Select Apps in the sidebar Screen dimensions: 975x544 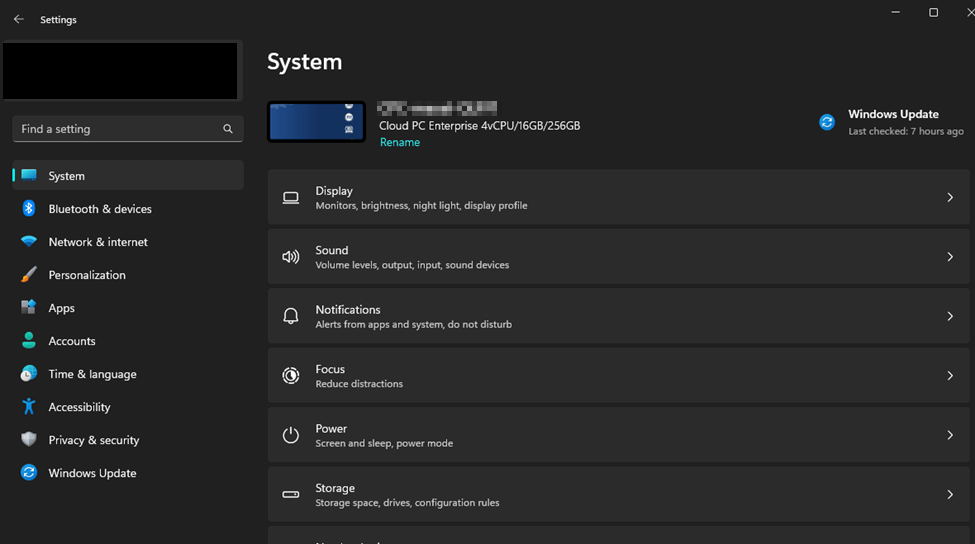pyautogui.click(x=62, y=308)
